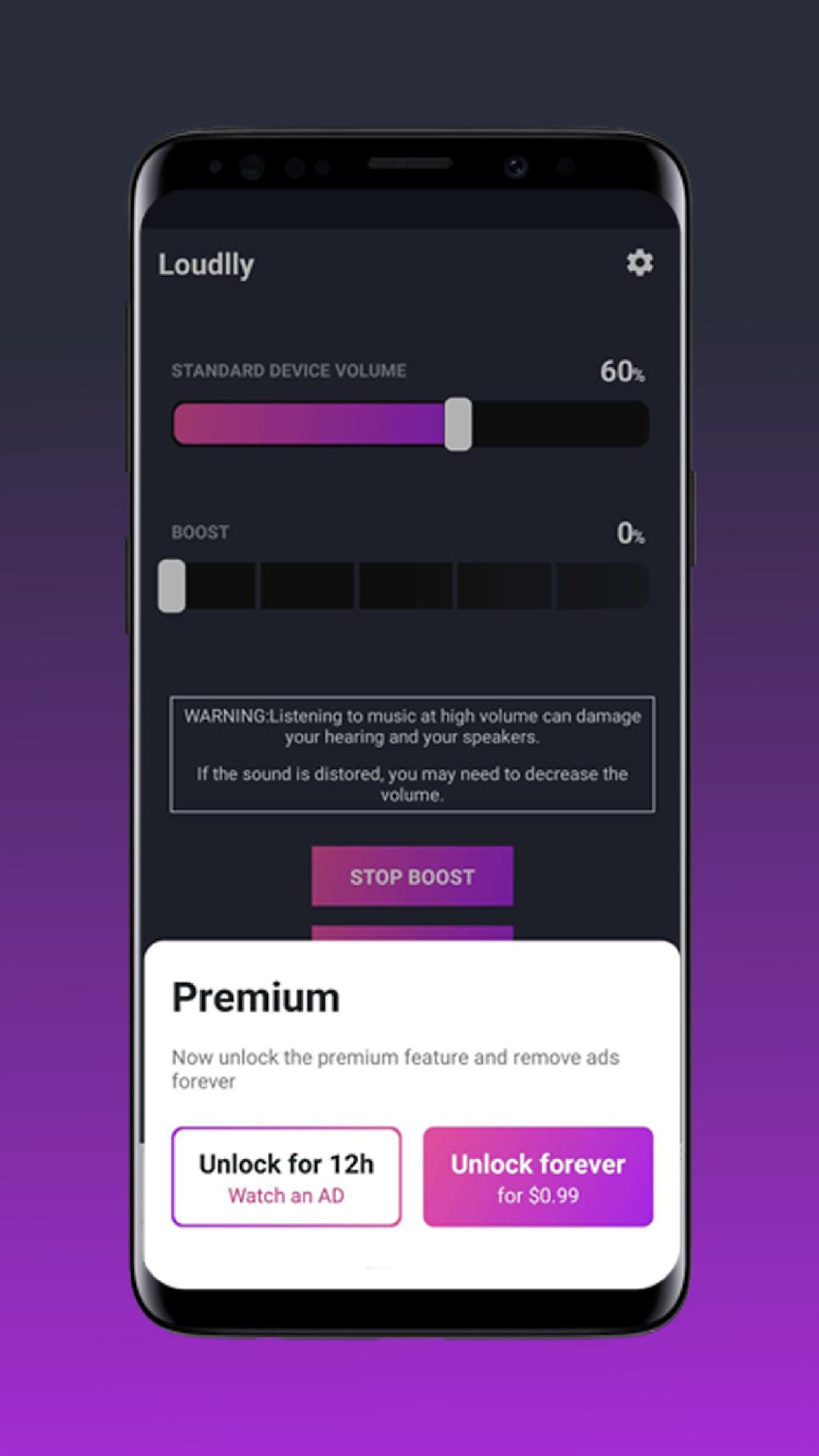This screenshot has width=819, height=1456.
Task: Click the STANDARD DEVICE VOLUME label
Action: point(289,370)
